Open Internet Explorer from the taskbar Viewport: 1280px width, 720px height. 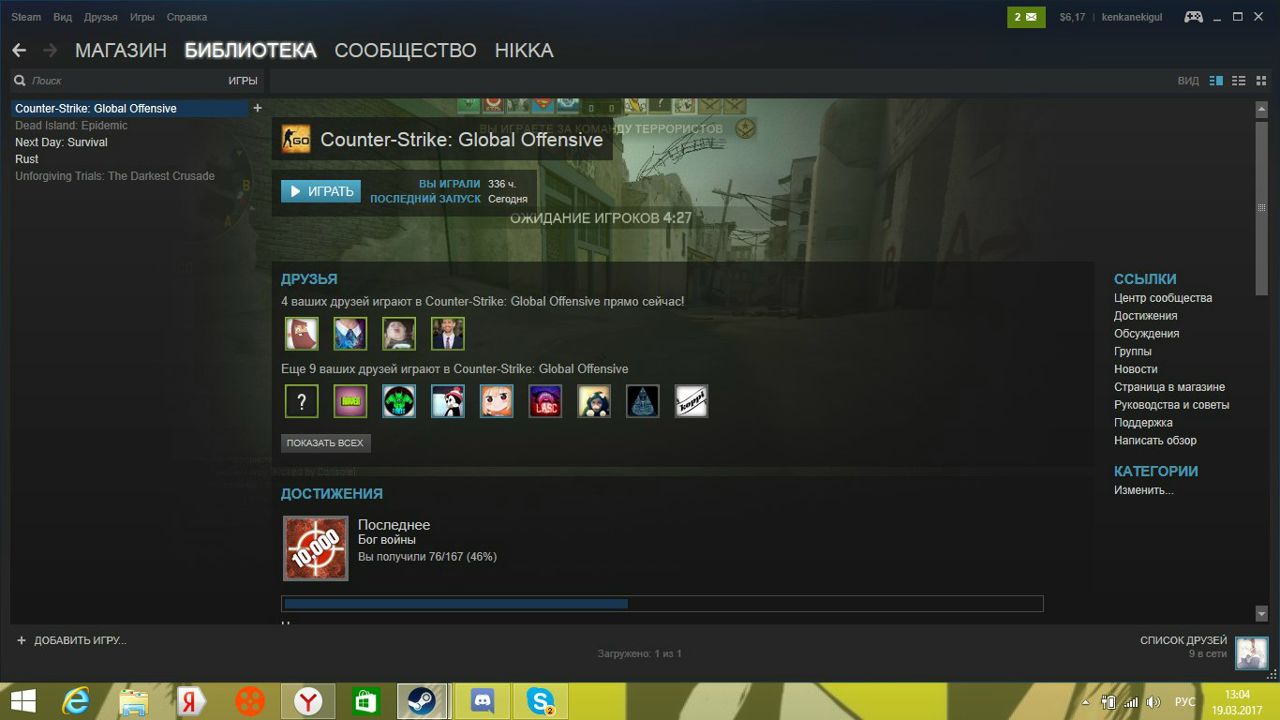(76, 701)
